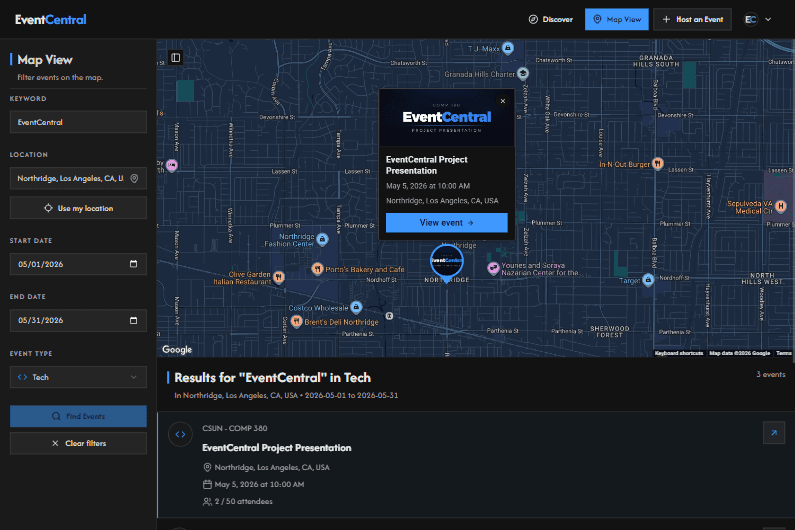The image size is (795, 530).
Task: Focus the End Date field 05/31/2026
Action: click(x=78, y=321)
